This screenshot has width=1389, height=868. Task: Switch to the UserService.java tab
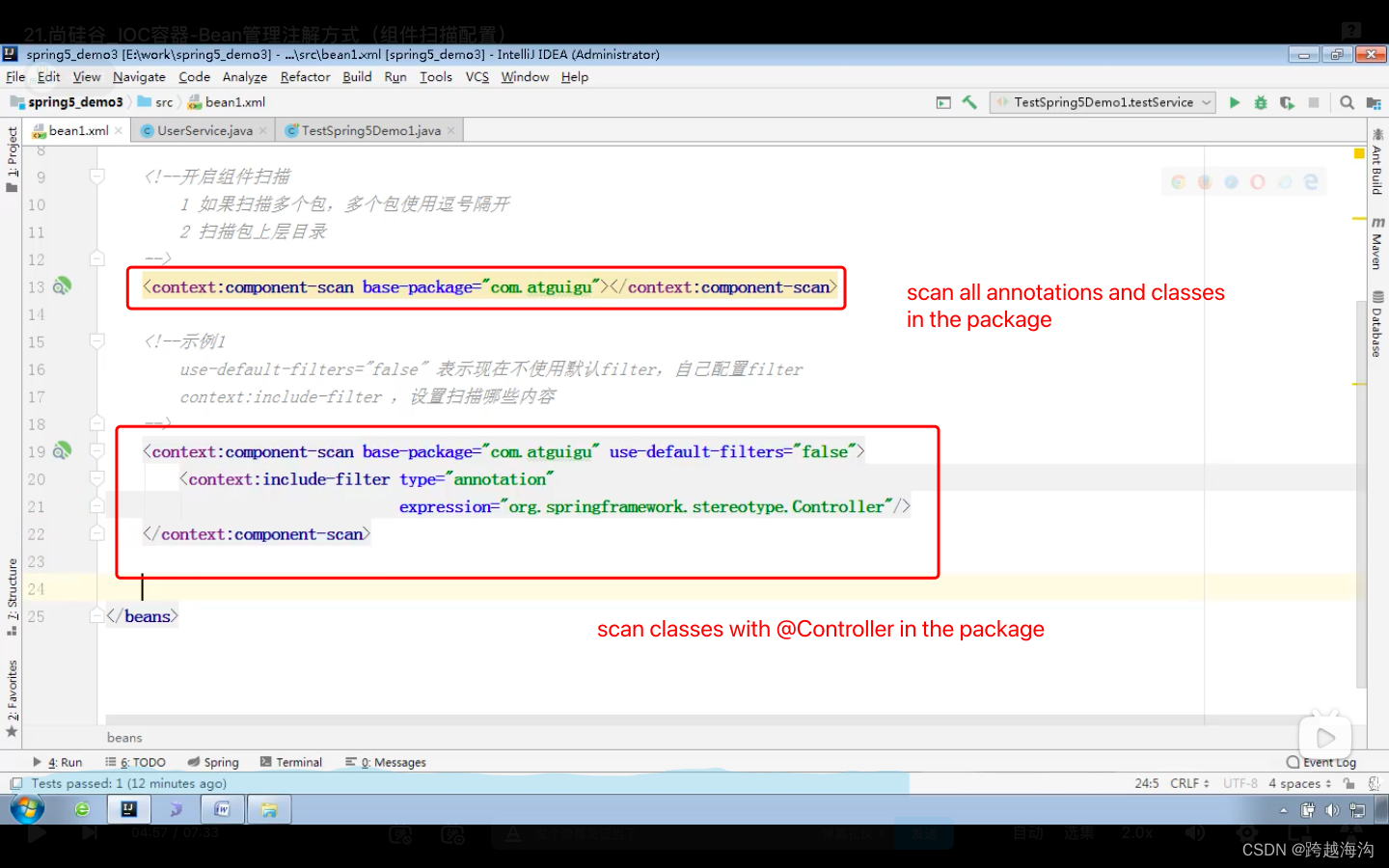204,130
